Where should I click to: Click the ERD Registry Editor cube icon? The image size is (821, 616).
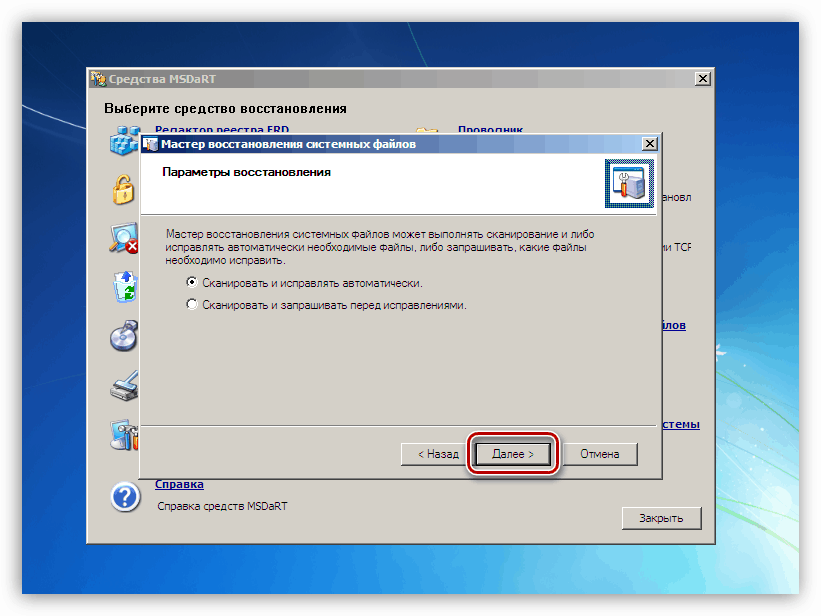(x=125, y=140)
